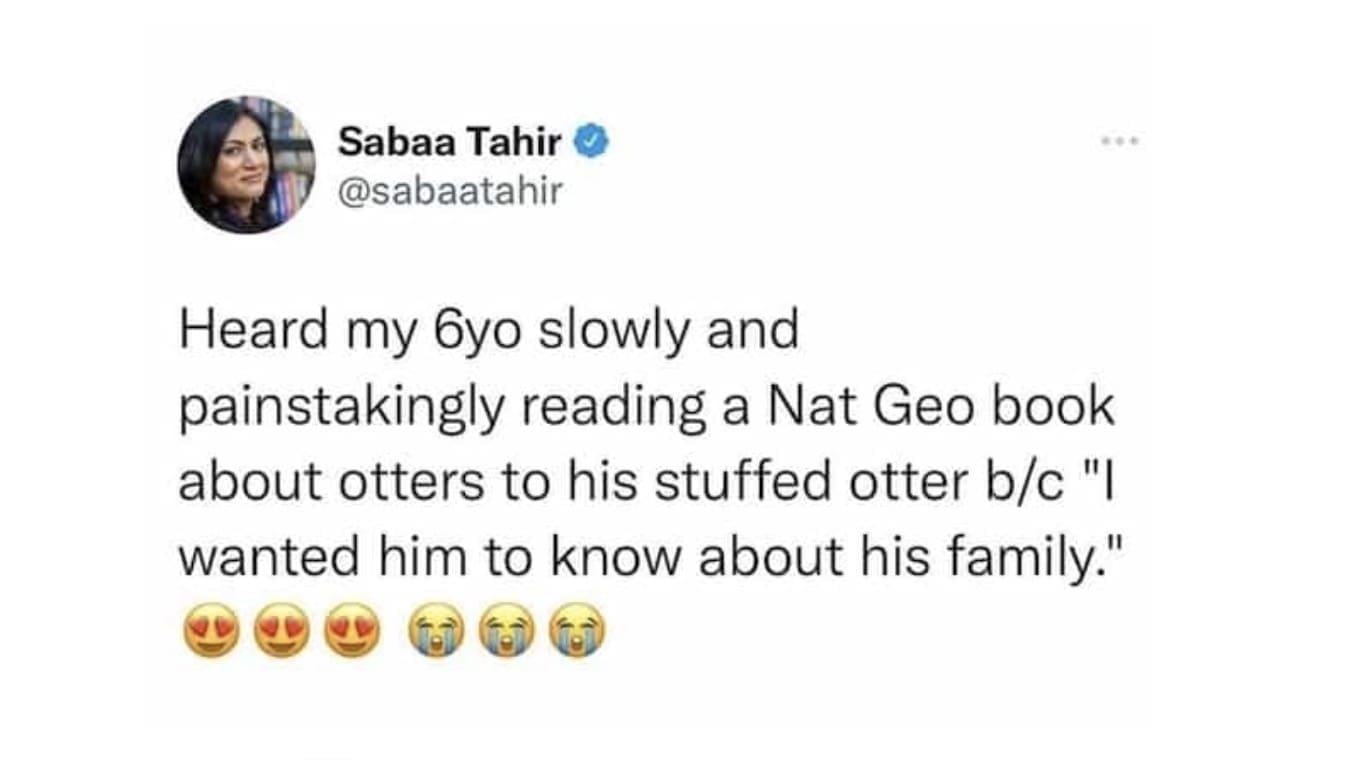Screen dimensions: 1354x760
Task: Click the third heart-eyes emoji
Action: pos(352,630)
